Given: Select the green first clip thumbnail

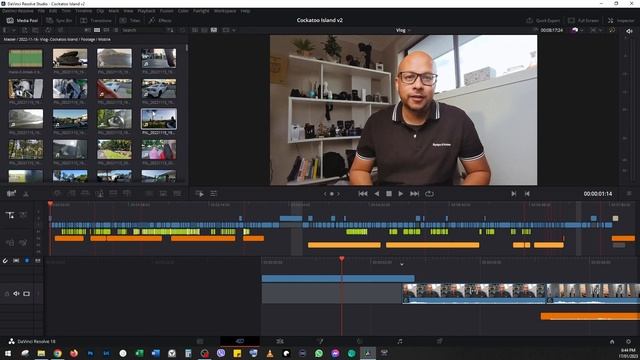Looking at the screenshot, I should tap(25, 58).
